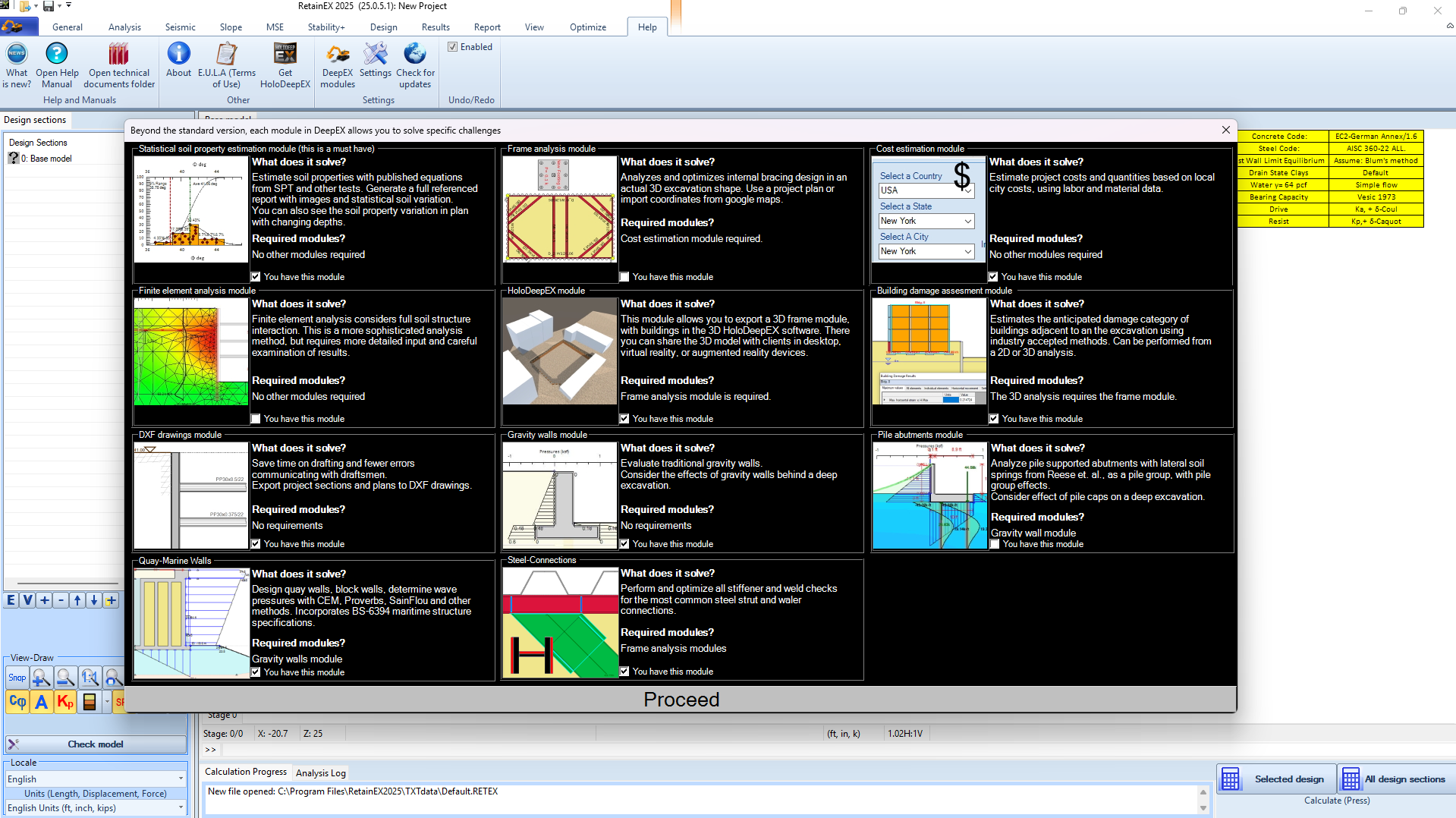Click the soil layers color icon
The width and height of the screenshot is (1456, 818).
89,702
